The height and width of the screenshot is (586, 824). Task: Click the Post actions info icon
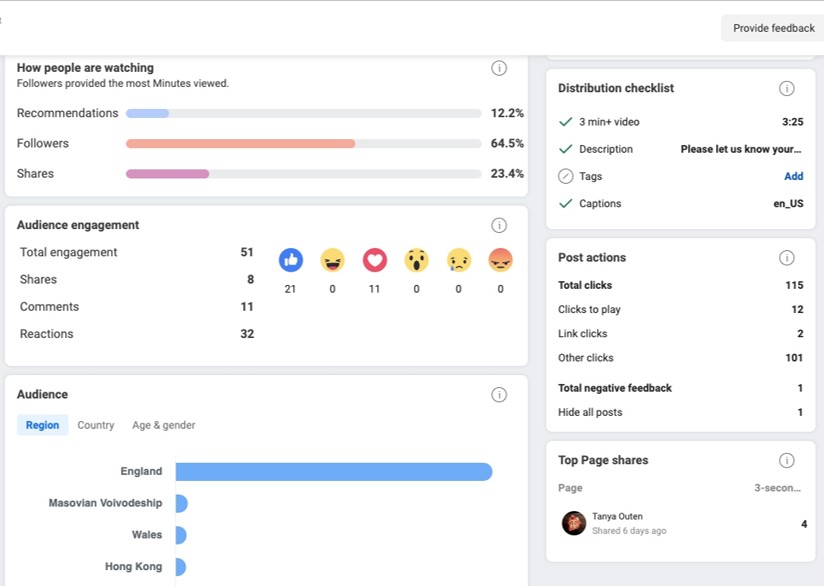coord(786,258)
